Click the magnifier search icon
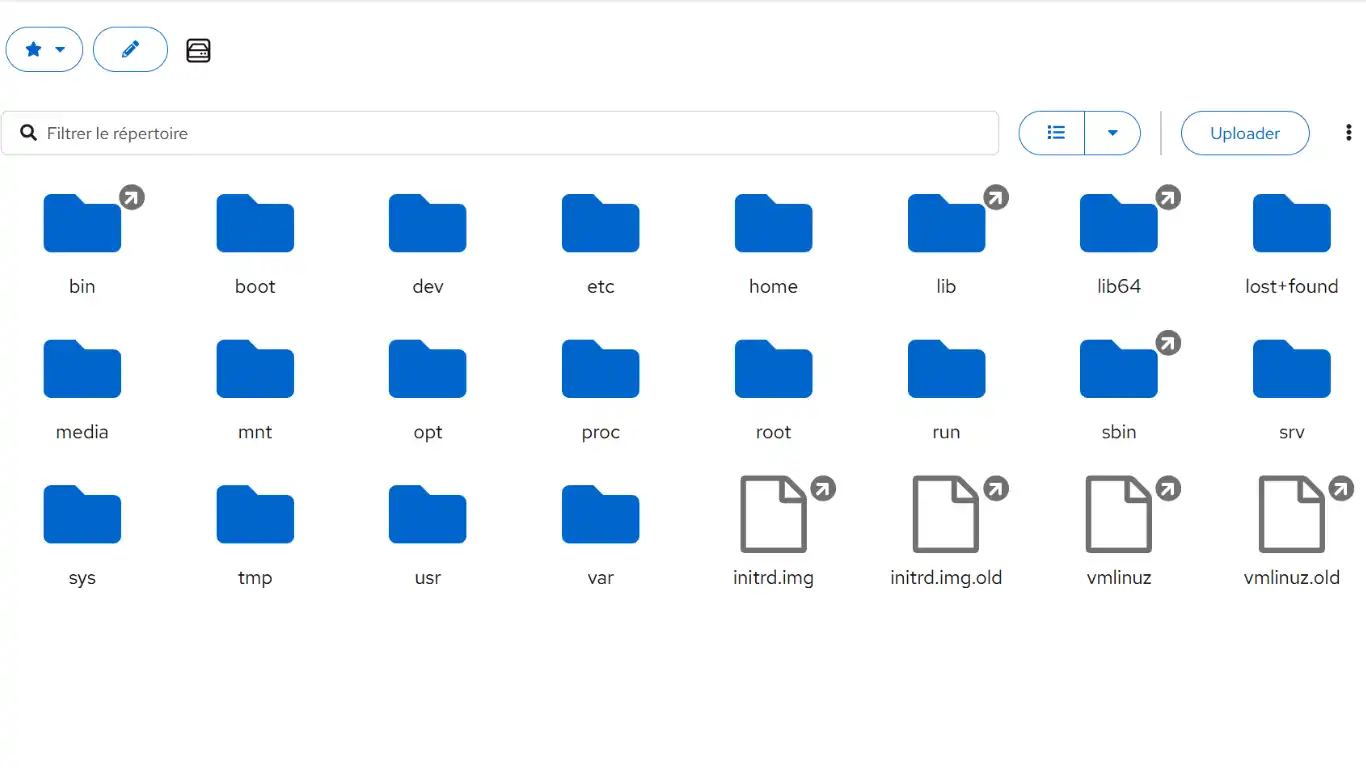Viewport: 1366px width, 768px height. click(29, 133)
